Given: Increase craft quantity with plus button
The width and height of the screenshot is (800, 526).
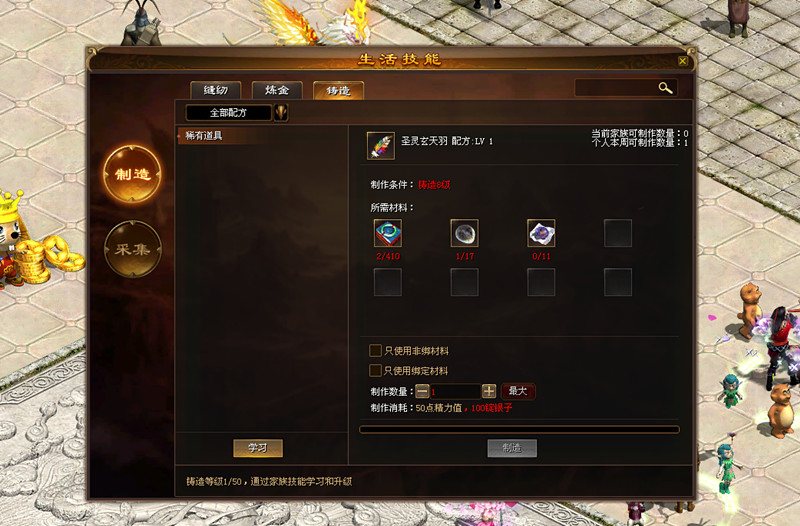Looking at the screenshot, I should [x=489, y=391].
